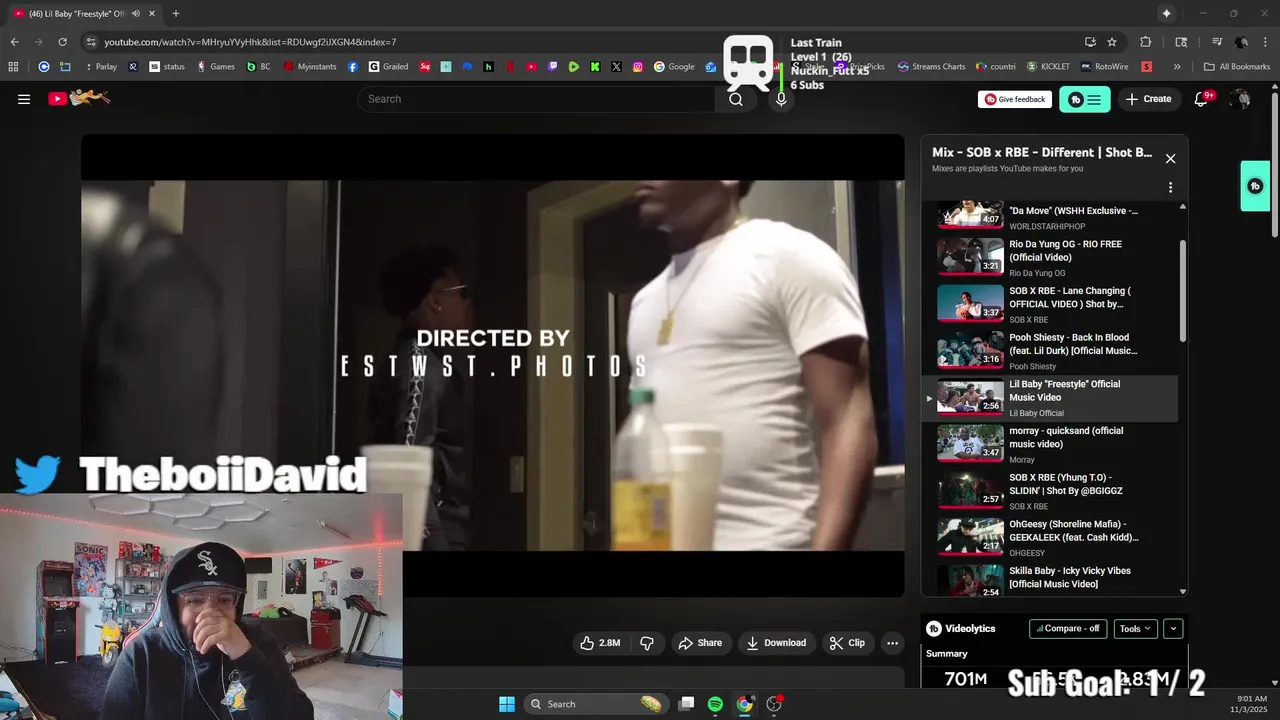Play morray - quicksand video

coord(1057,444)
